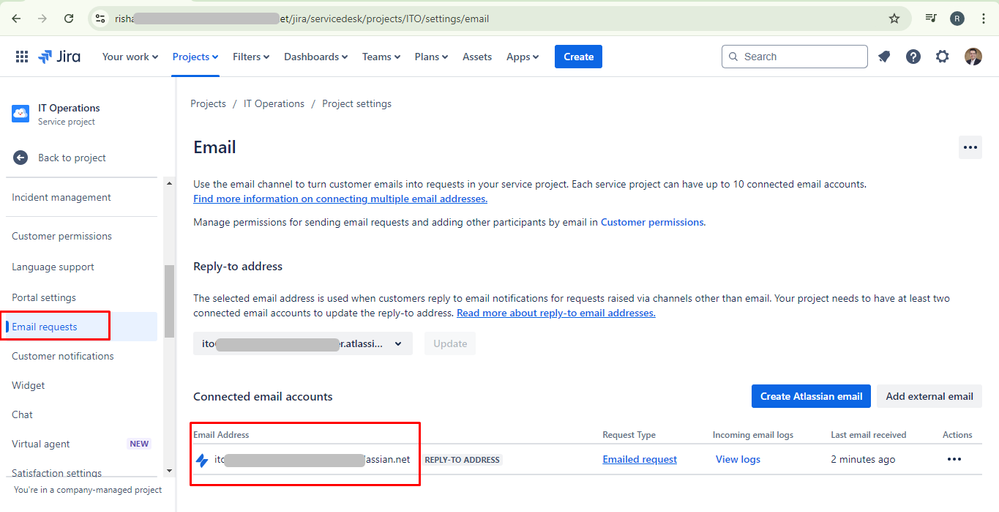The width and height of the screenshot is (999, 512).
Task: Click into the Jira Search field
Action: point(794,57)
